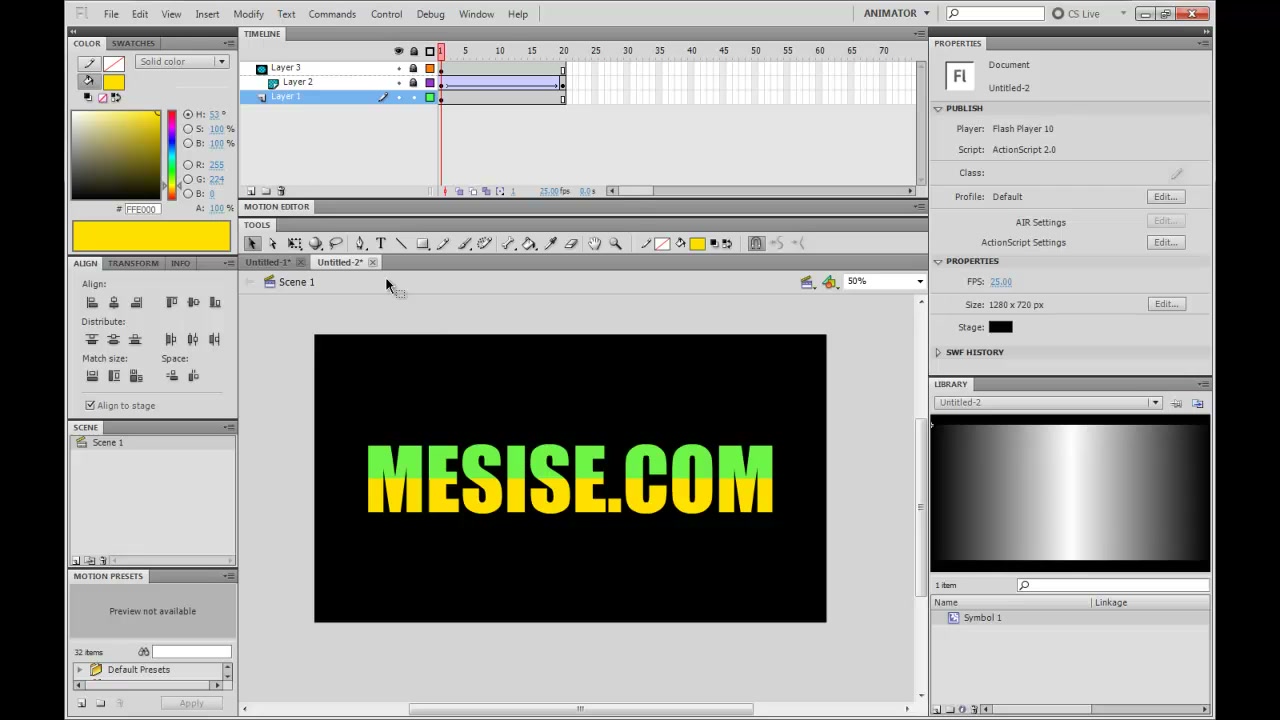1280x720 pixels.
Task: Toggle the Align to stage checkbox
Action: [x=90, y=405]
